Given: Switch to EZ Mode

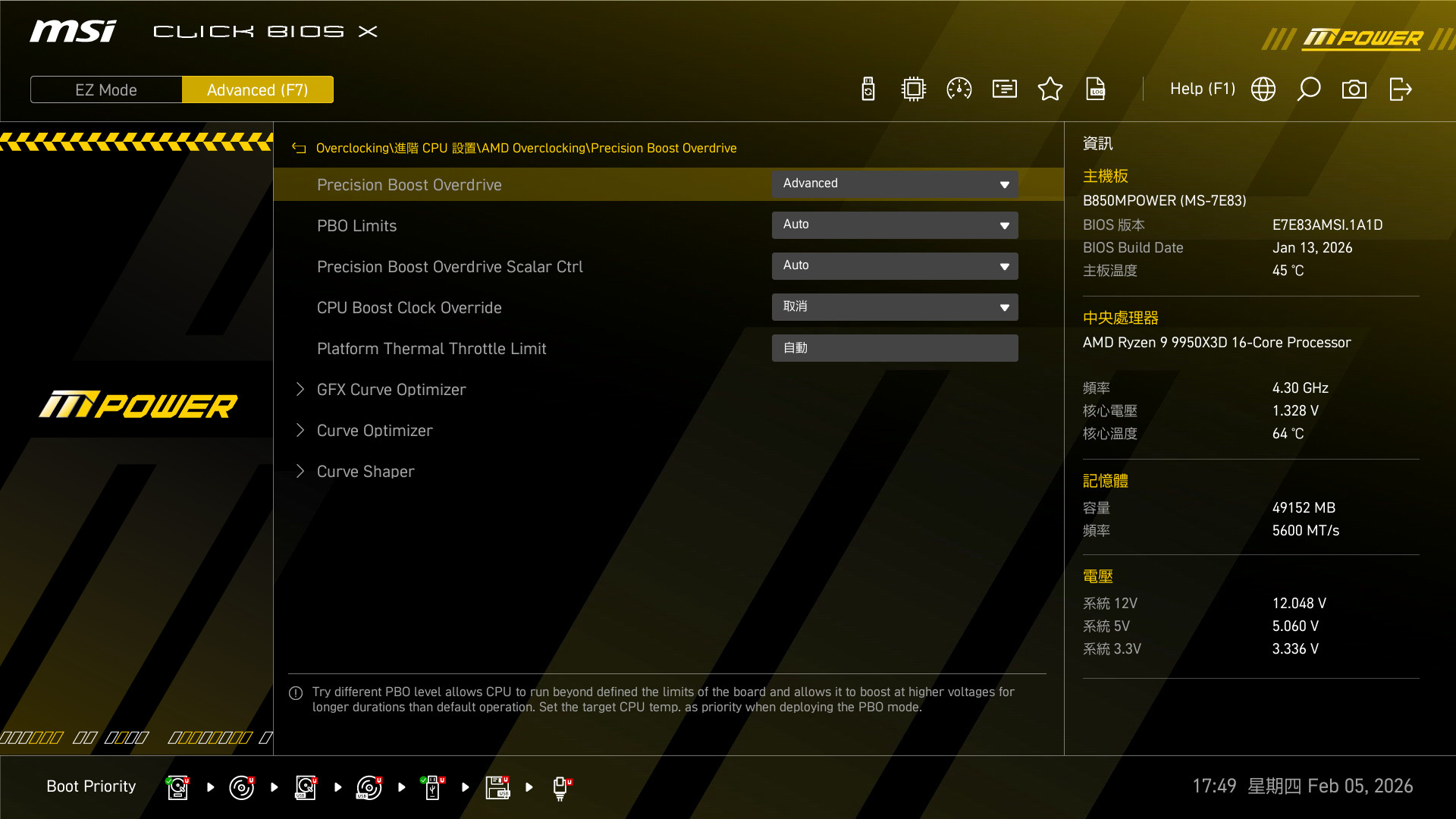Looking at the screenshot, I should click(106, 89).
